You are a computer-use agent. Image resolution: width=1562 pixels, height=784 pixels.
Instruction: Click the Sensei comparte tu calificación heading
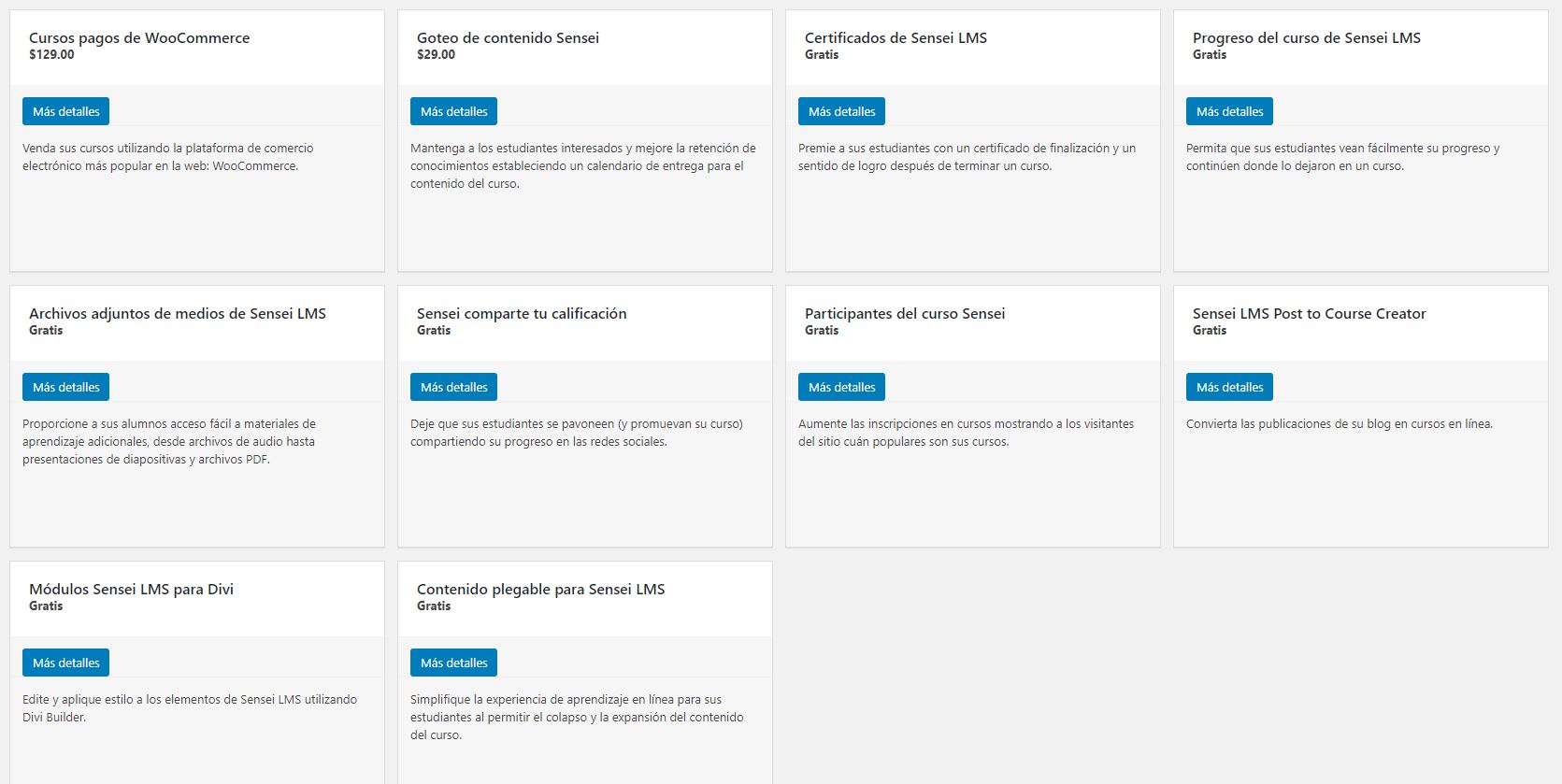(x=522, y=313)
